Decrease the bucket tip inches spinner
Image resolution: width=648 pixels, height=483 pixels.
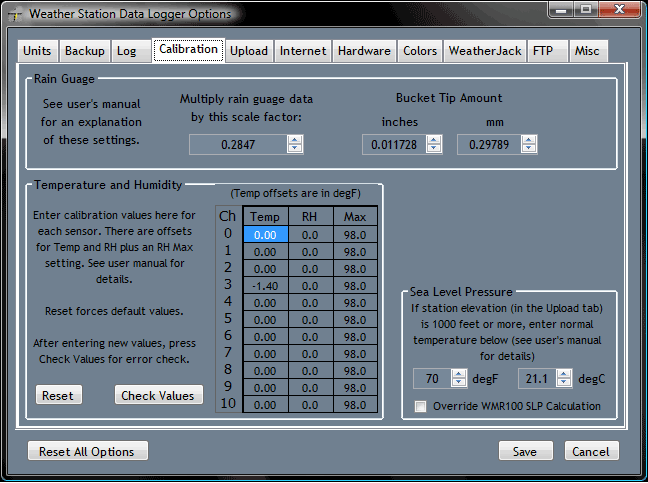click(434, 149)
